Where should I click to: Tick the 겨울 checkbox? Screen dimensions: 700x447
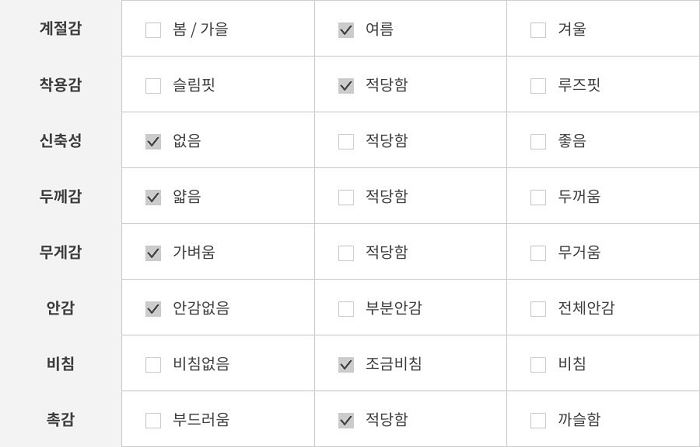pos(538,30)
